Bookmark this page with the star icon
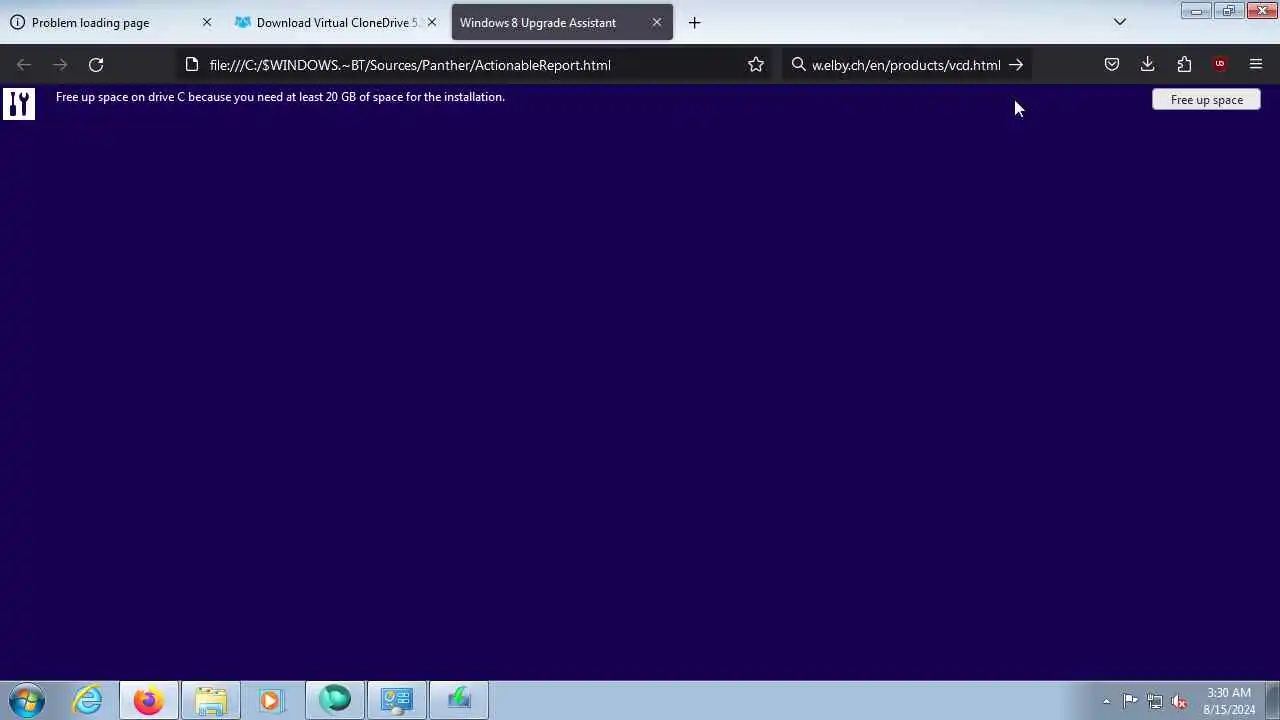 (756, 65)
